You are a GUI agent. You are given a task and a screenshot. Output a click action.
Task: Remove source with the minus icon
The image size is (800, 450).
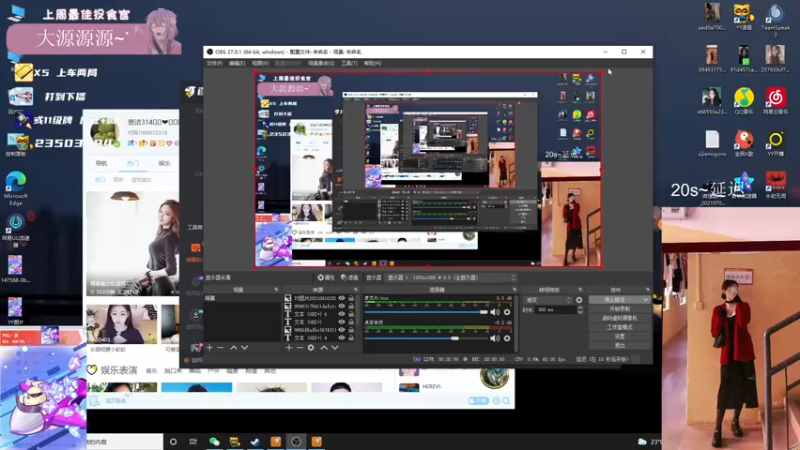tap(299, 347)
